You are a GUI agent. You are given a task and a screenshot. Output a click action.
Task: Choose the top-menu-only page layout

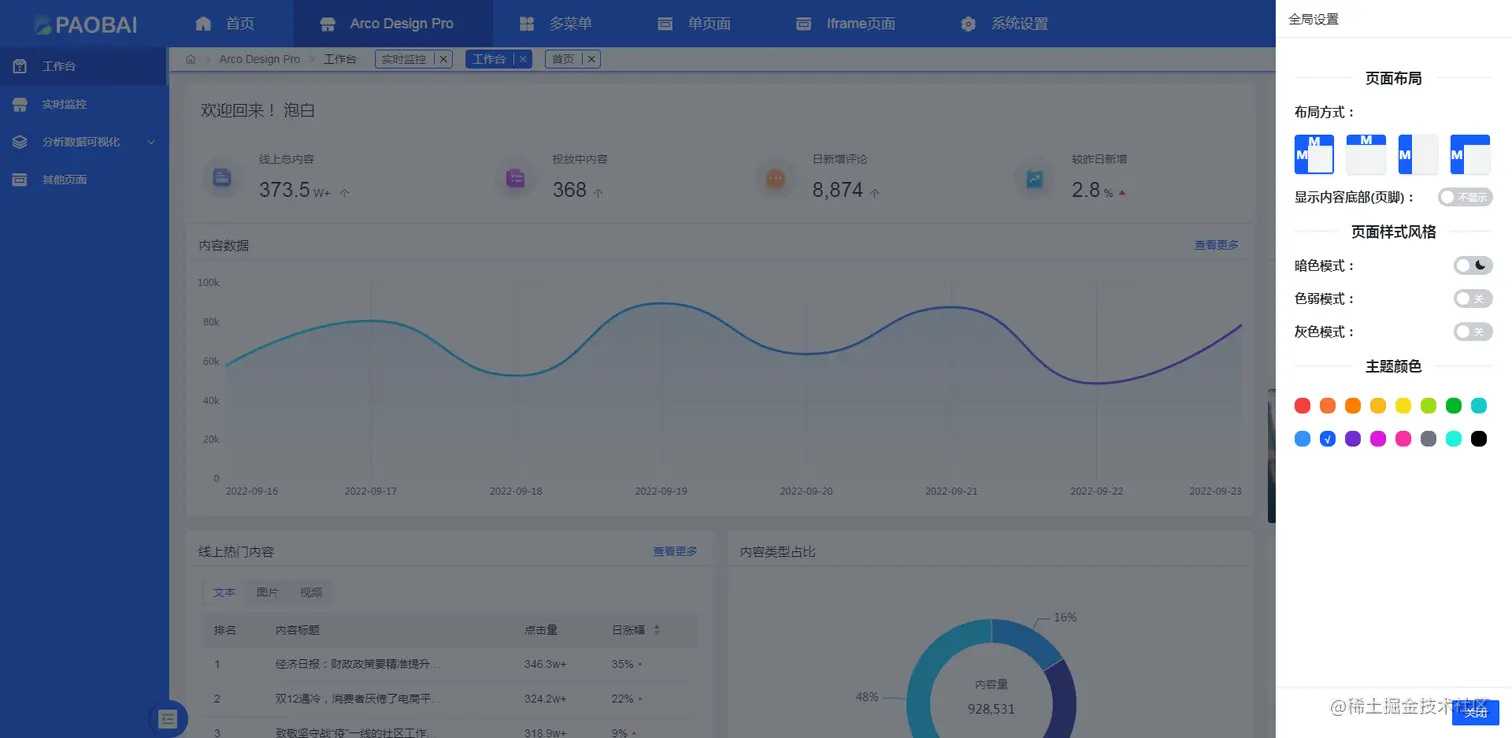1366,155
